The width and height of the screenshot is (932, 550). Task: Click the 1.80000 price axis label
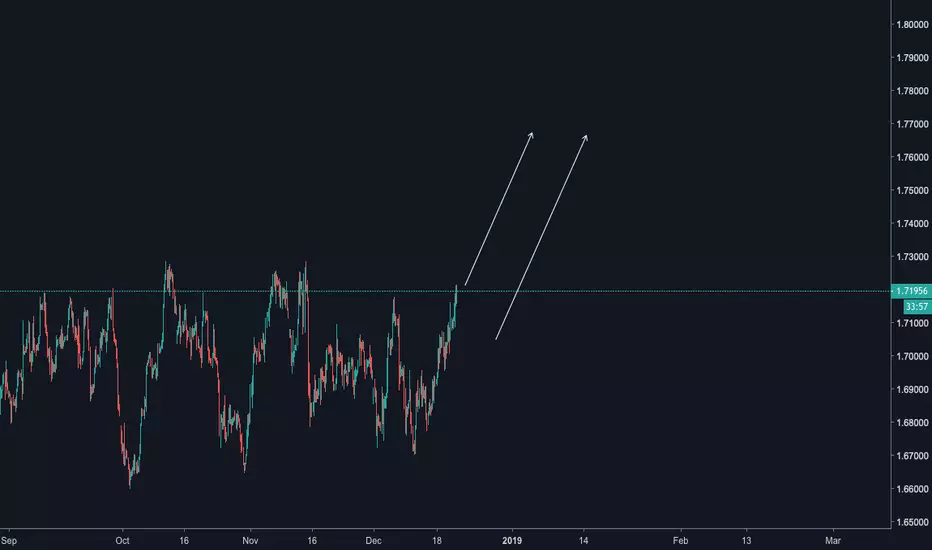pyautogui.click(x=912, y=25)
